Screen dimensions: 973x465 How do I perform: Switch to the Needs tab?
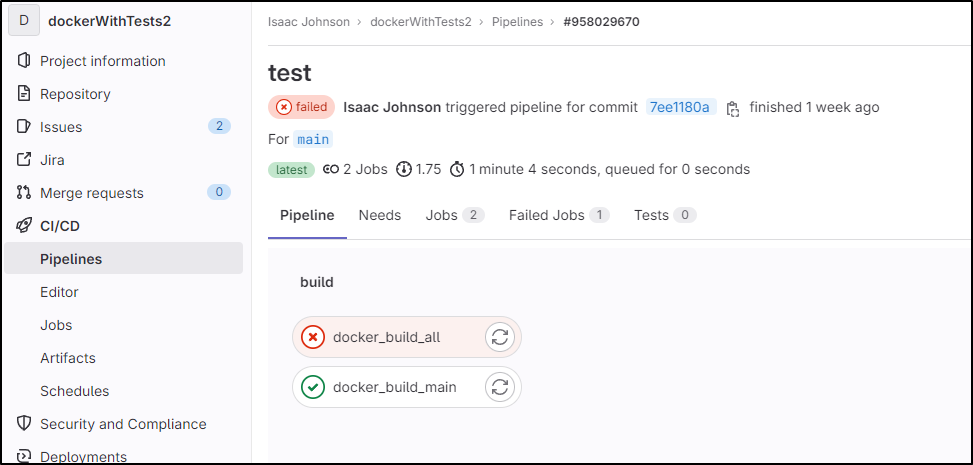click(380, 215)
